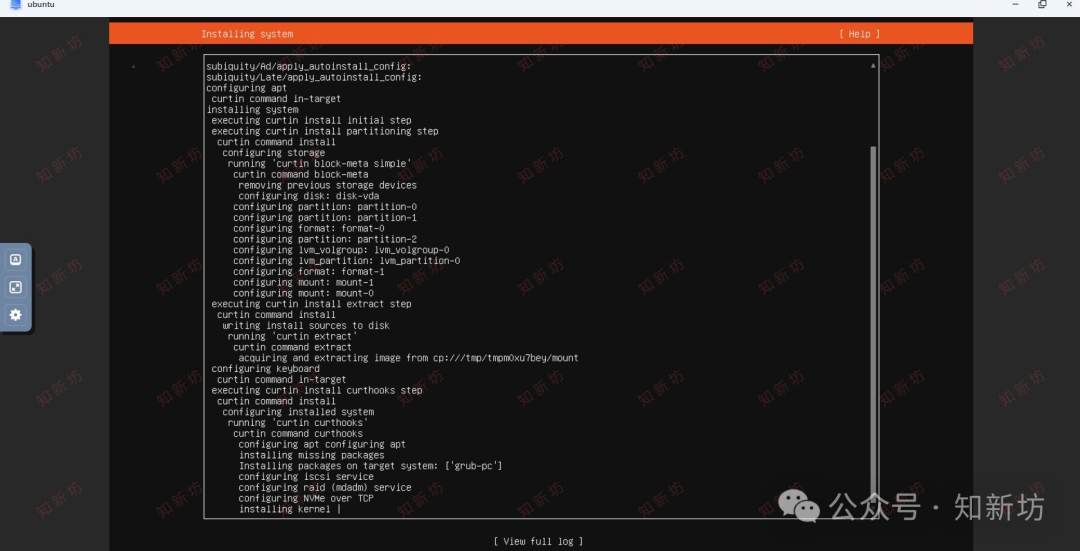Click View full log button
This screenshot has height=551, width=1080.
pyautogui.click(x=538, y=541)
